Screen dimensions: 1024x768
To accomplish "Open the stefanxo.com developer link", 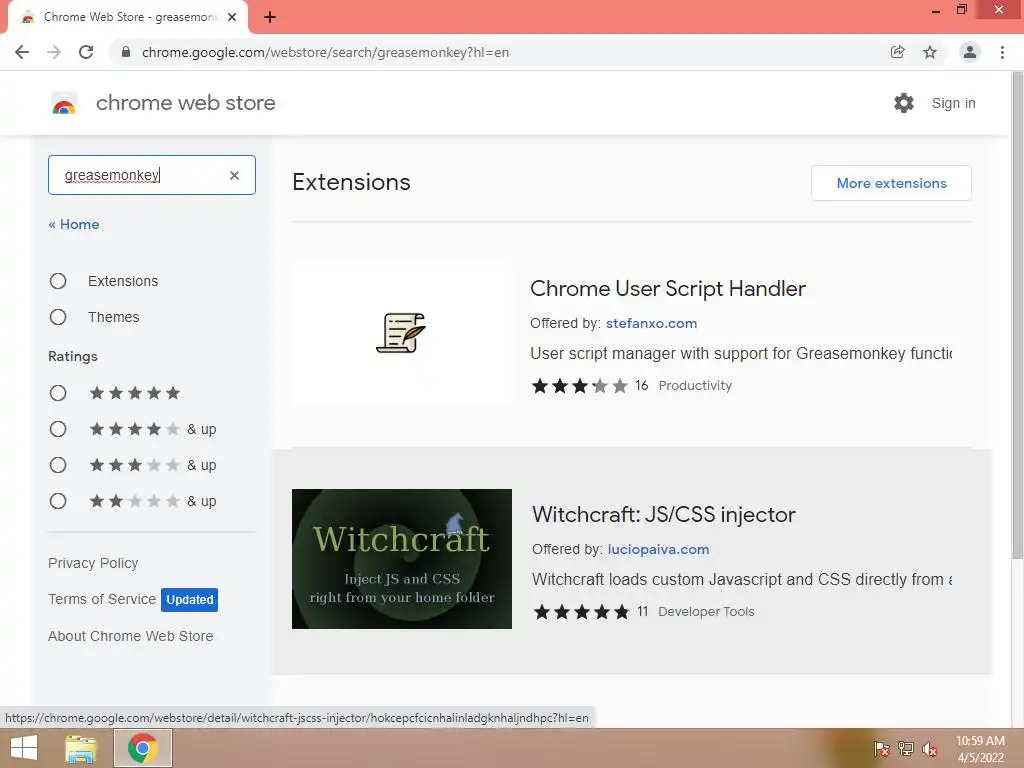I will click(651, 323).
